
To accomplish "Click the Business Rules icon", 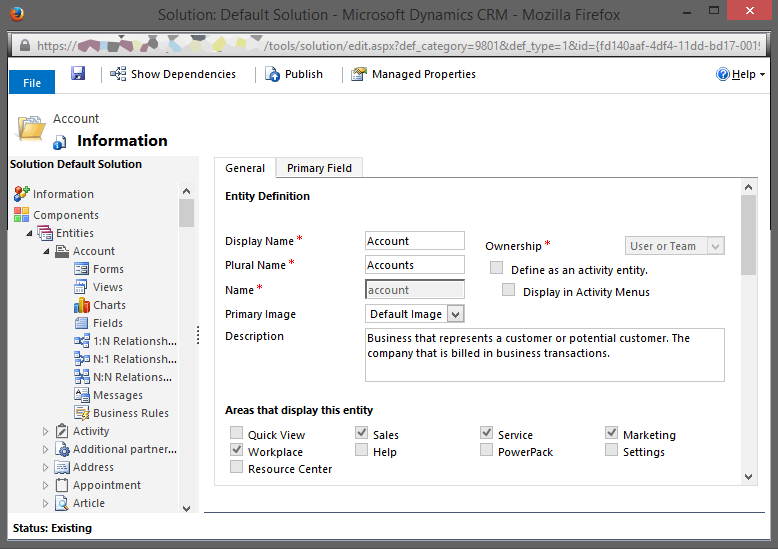I will [82, 413].
